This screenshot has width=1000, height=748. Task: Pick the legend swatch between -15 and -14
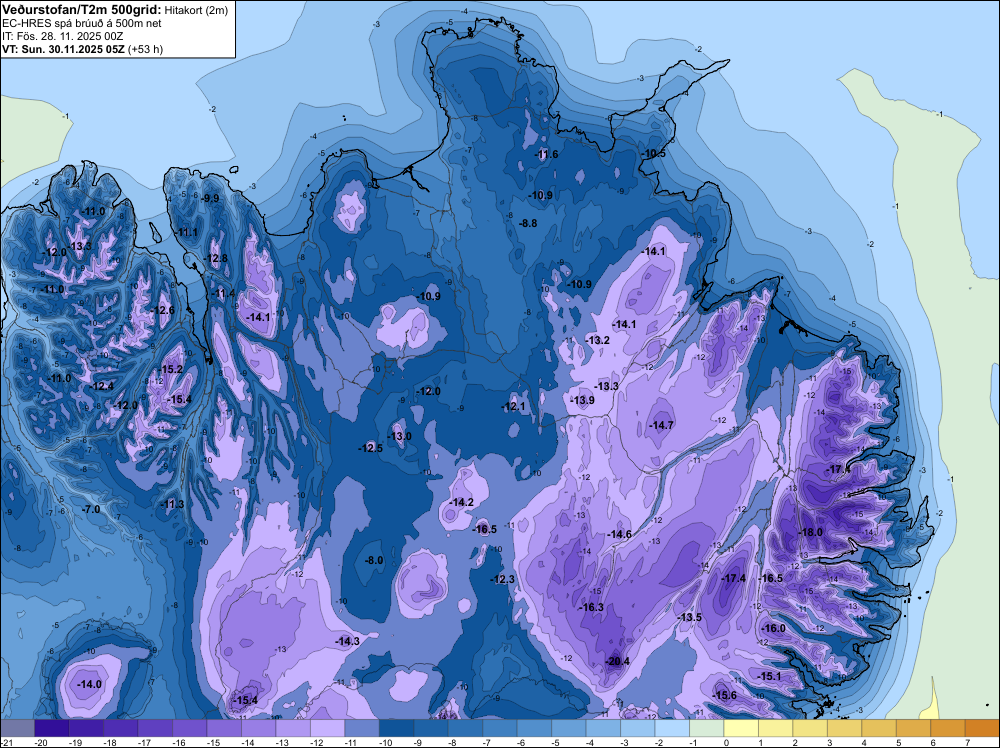click(224, 728)
